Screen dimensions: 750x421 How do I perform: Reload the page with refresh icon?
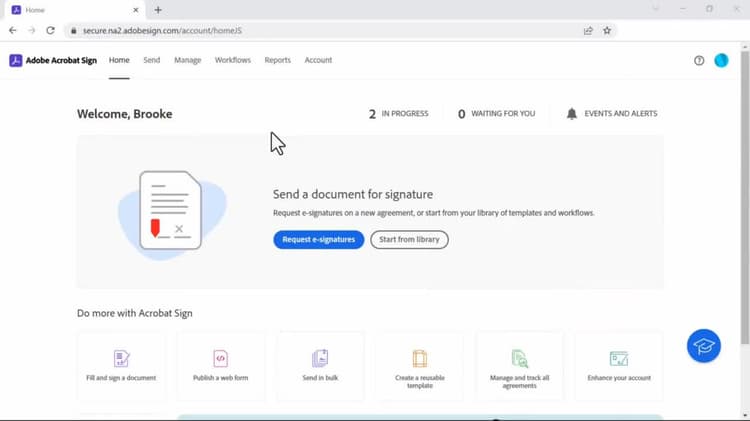[50, 30]
